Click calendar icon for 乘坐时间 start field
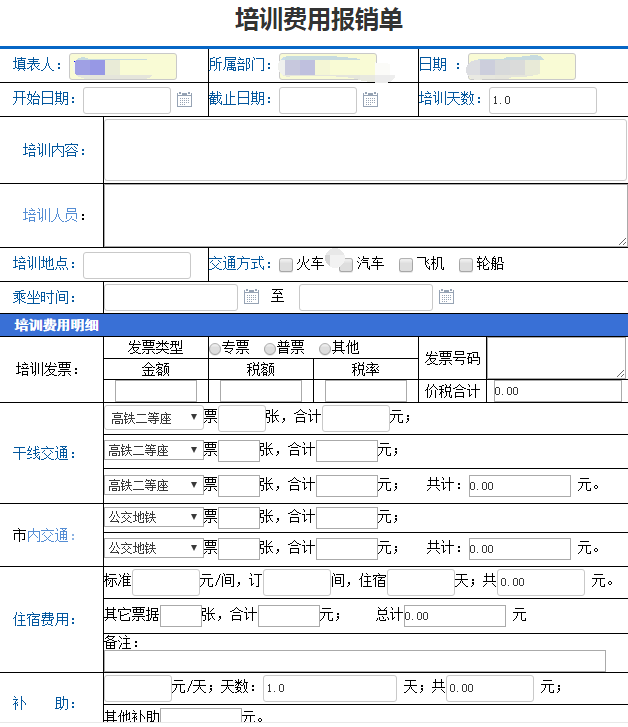This screenshot has height=727, width=628. point(252,297)
